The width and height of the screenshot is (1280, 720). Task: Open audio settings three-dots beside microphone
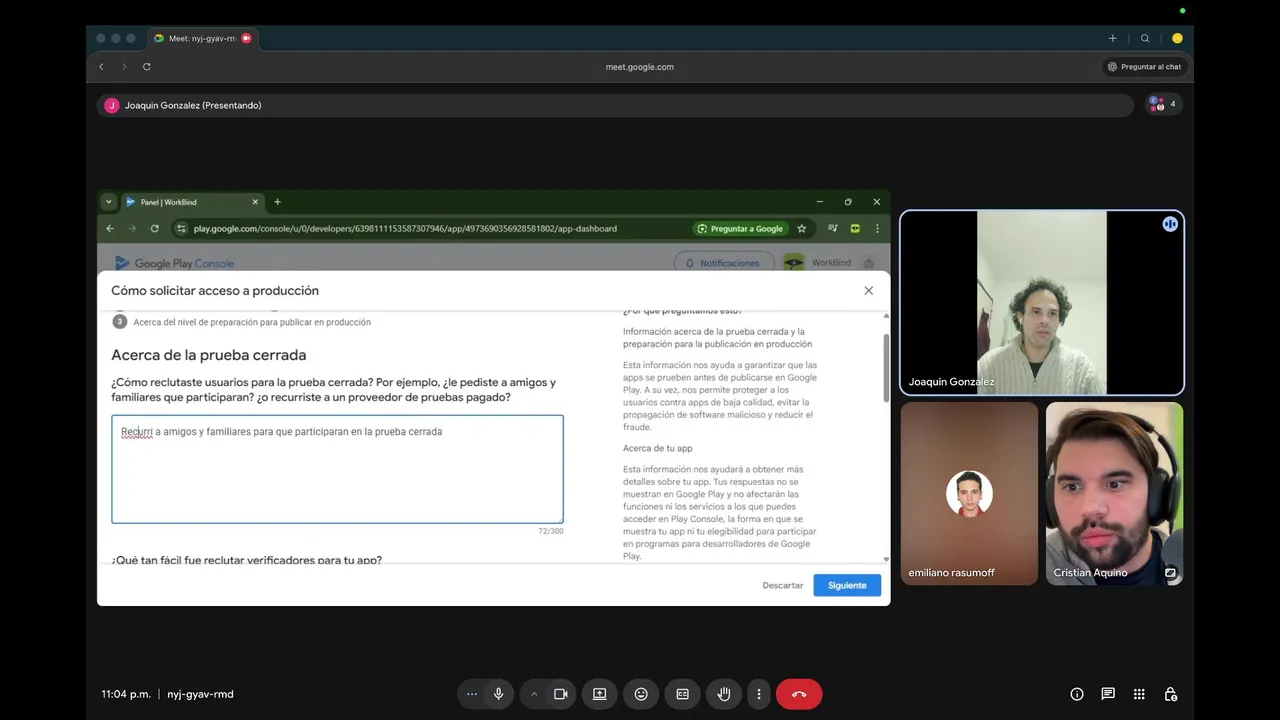coord(472,694)
